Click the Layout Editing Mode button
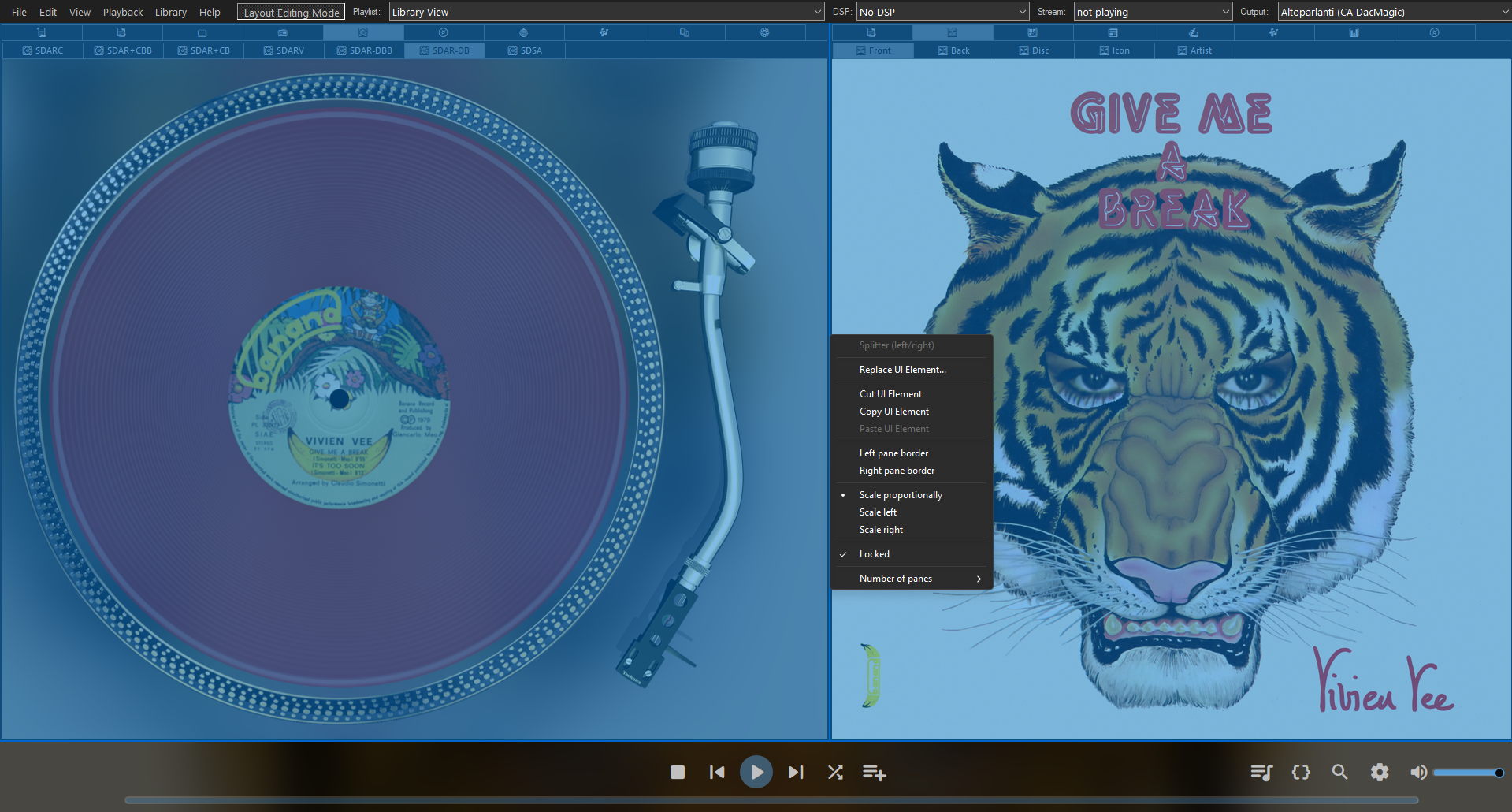The image size is (1512, 812). click(292, 13)
